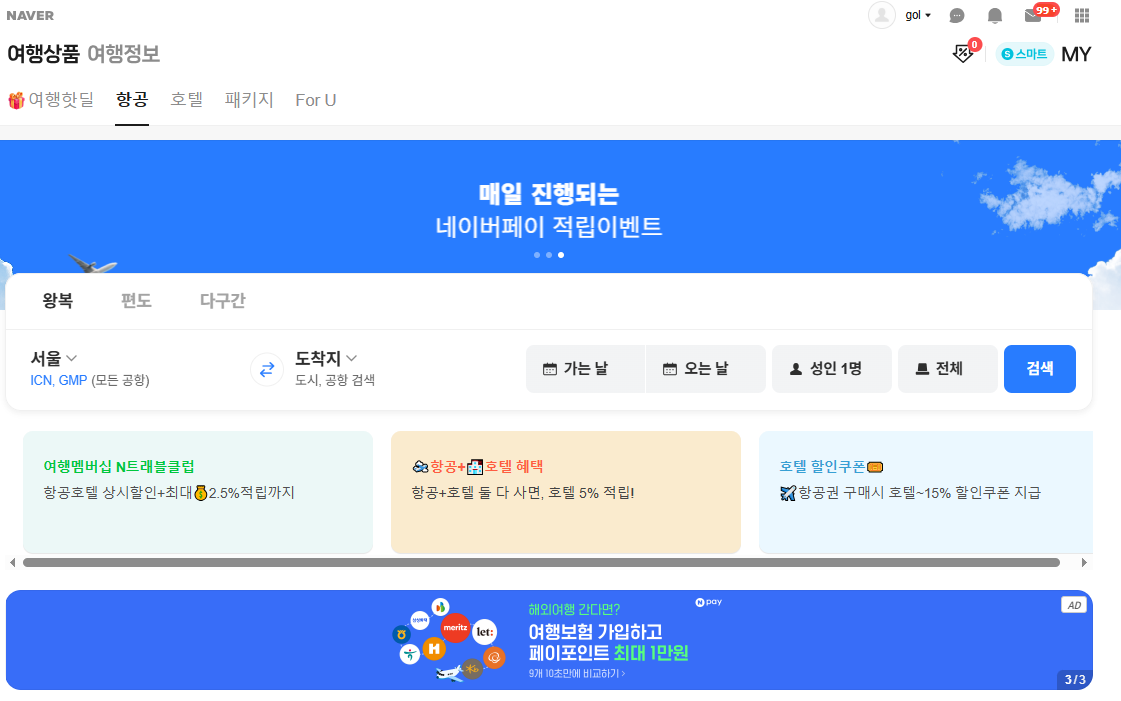Click the 스마트 badge button

point(1024,54)
